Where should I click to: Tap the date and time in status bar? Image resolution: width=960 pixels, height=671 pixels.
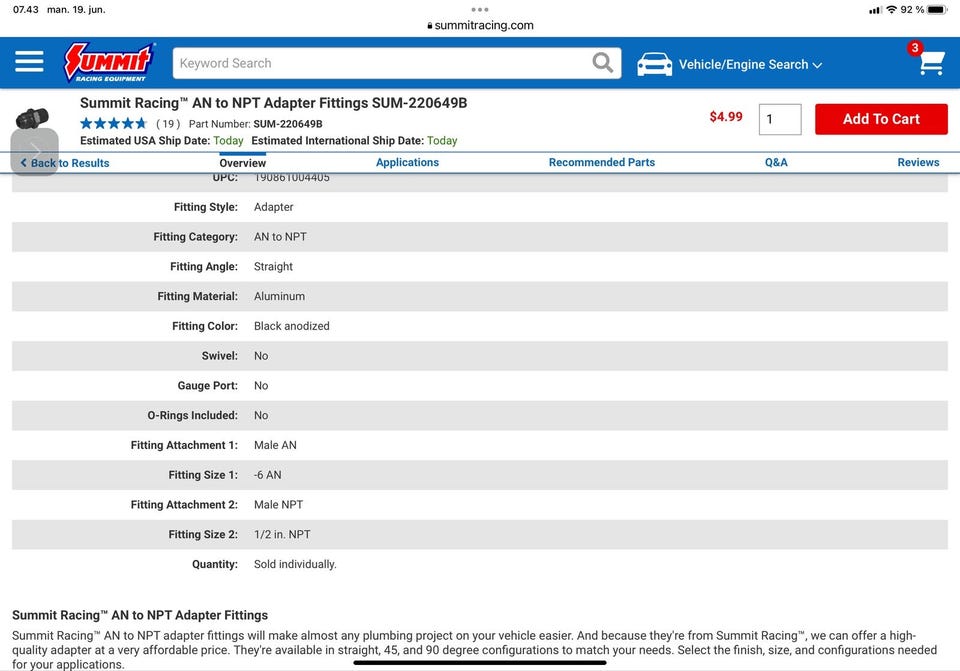tap(59, 10)
